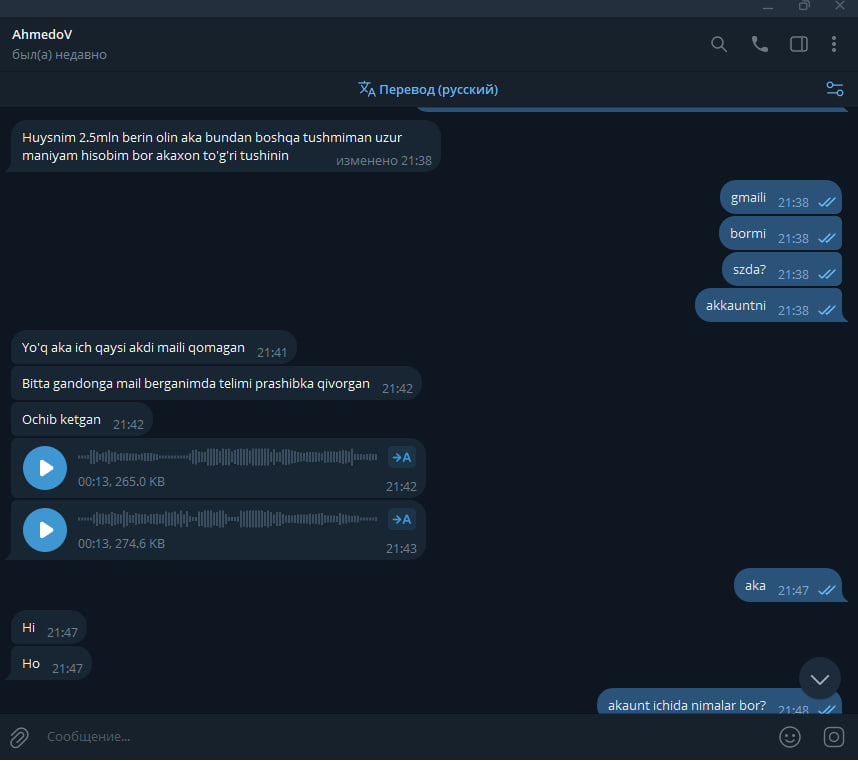Image resolution: width=858 pixels, height=761 pixels.
Task: Open translation settings sliders icon
Action: [x=834, y=89]
